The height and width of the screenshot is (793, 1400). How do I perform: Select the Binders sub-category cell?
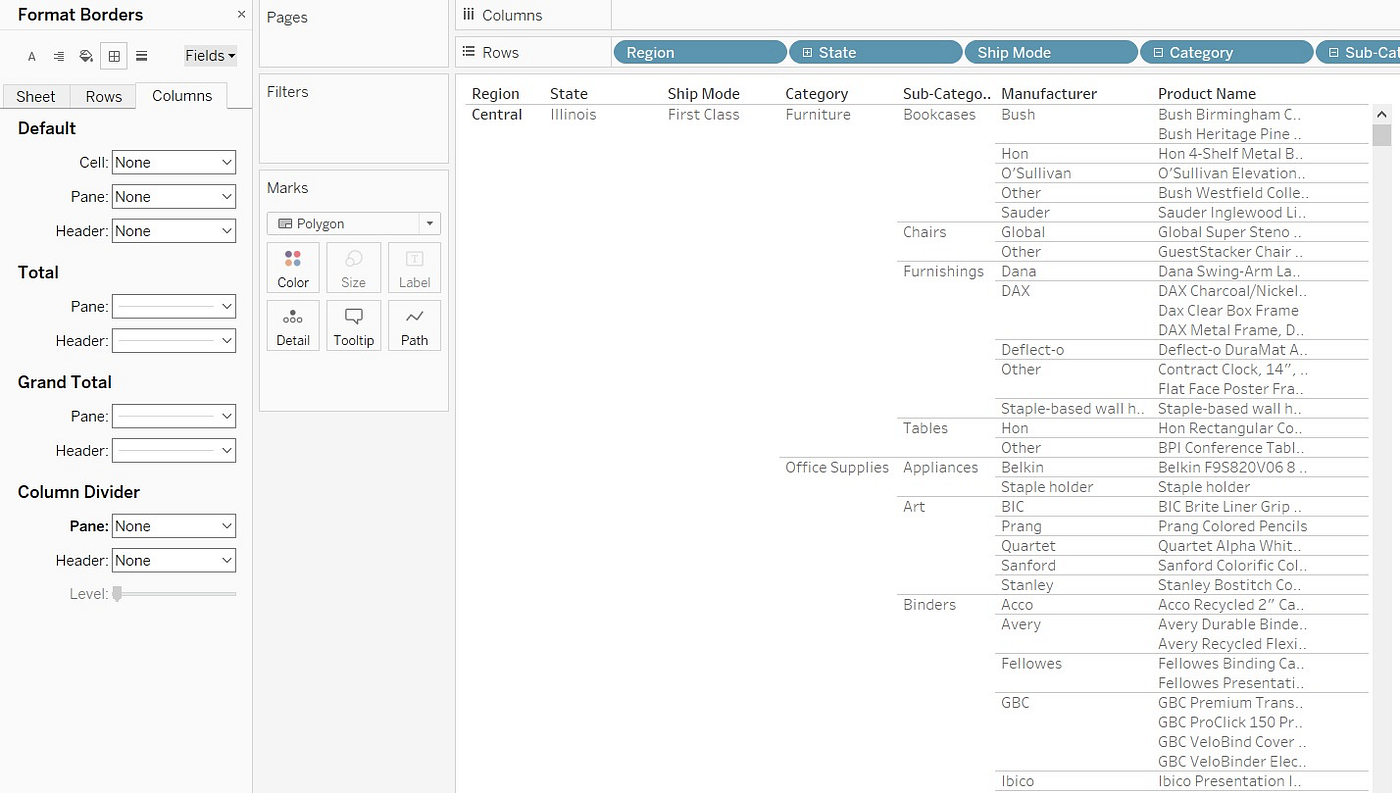(929, 605)
